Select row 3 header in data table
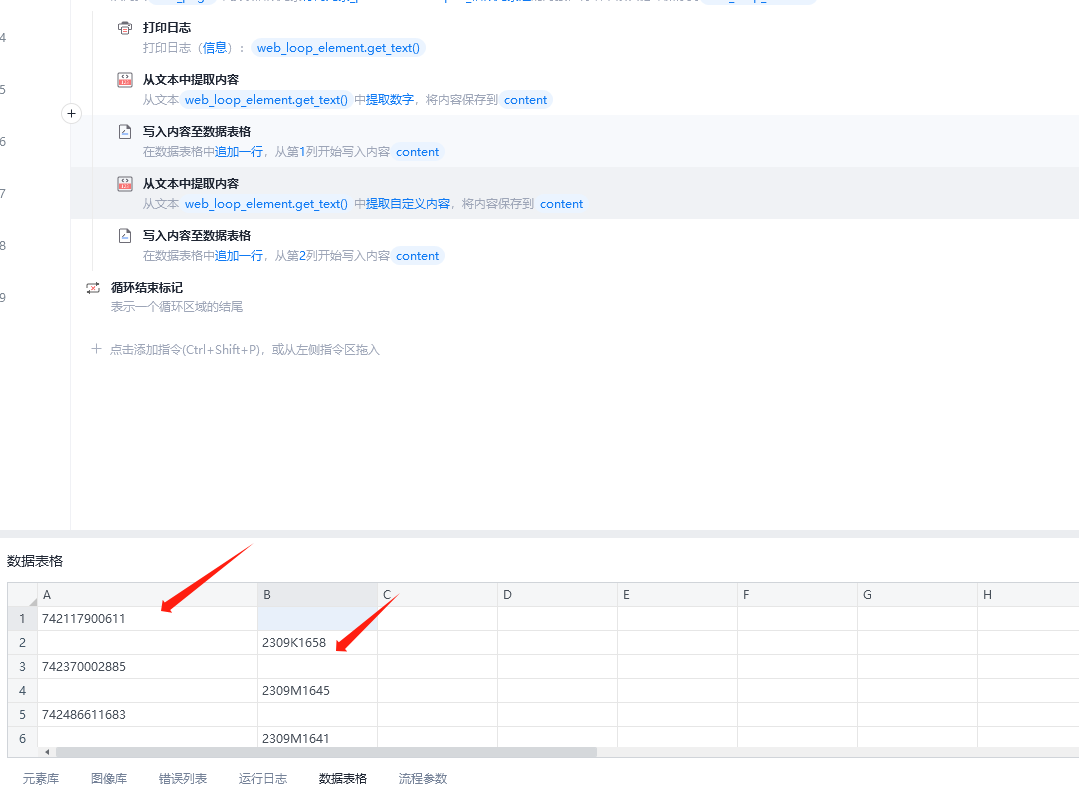The image size is (1079, 791). pyautogui.click(x=23, y=666)
